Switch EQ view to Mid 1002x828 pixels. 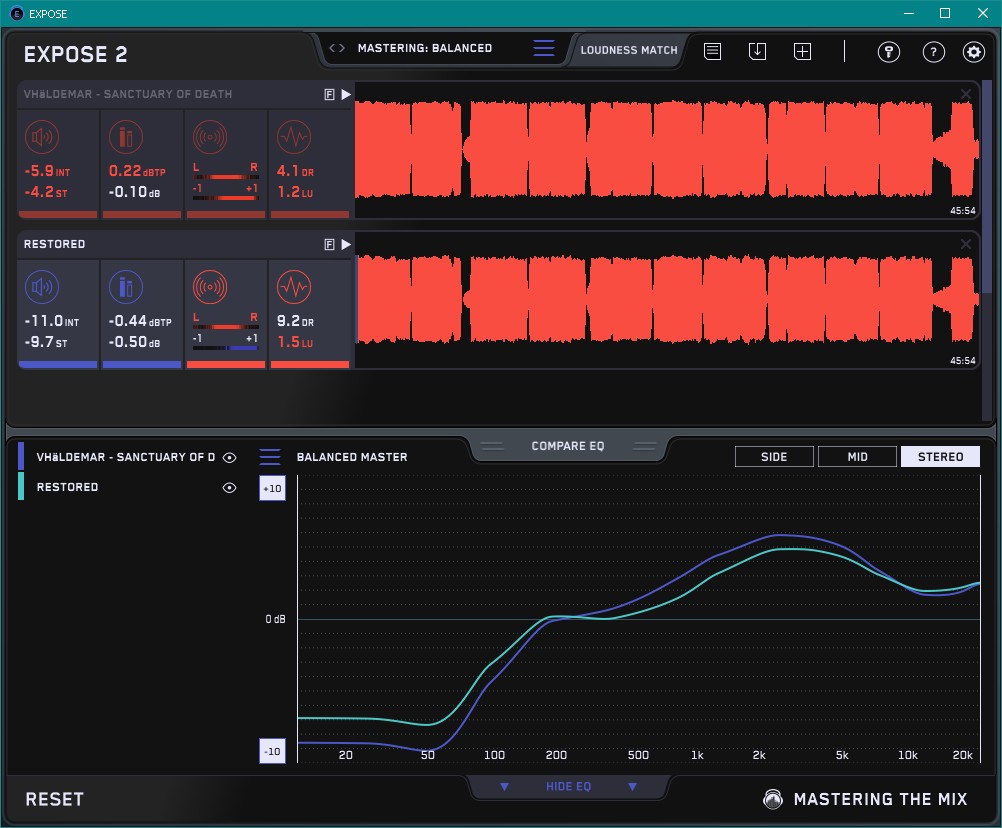click(857, 457)
